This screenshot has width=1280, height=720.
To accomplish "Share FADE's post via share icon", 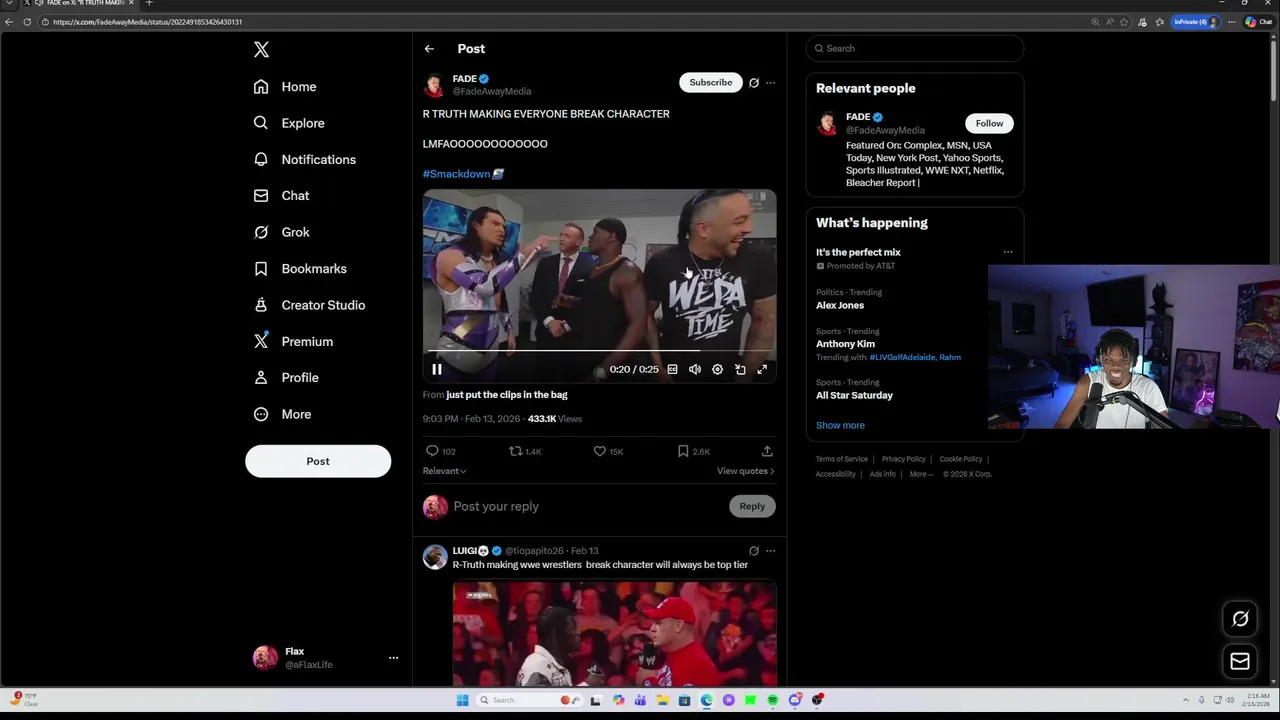I will click(x=767, y=451).
